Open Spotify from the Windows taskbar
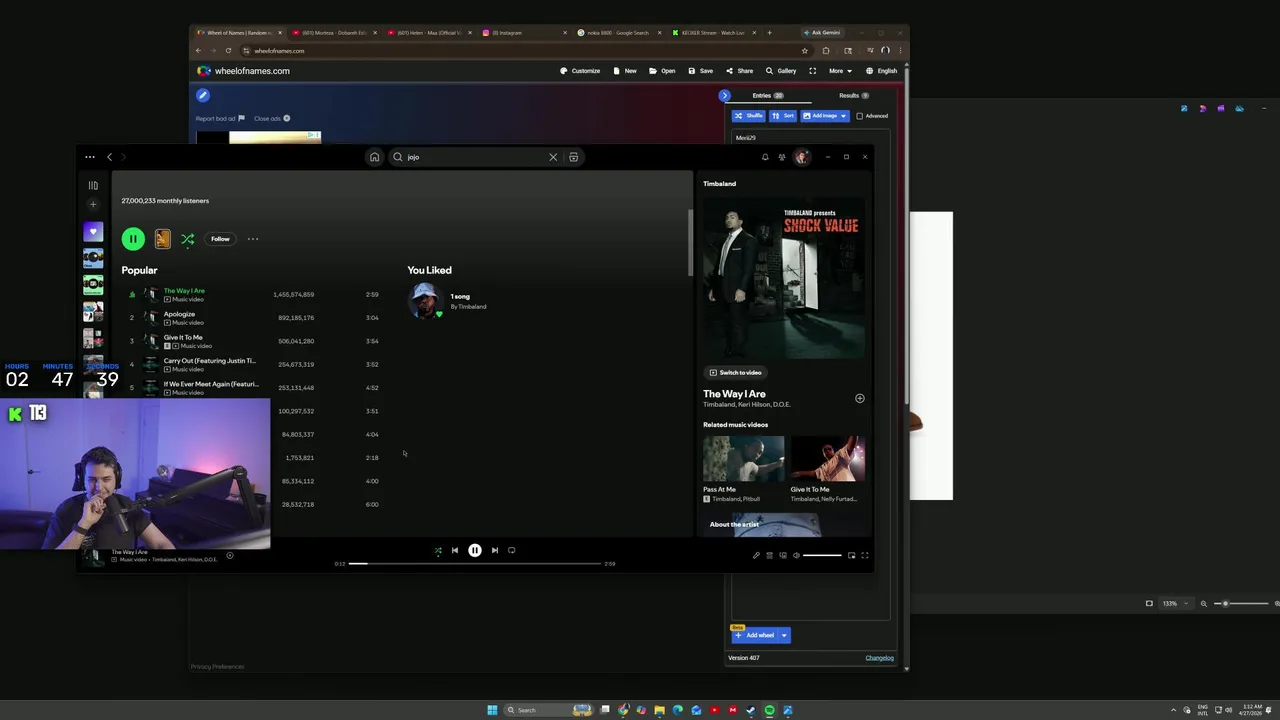Viewport: 1280px width, 720px height. [769, 710]
